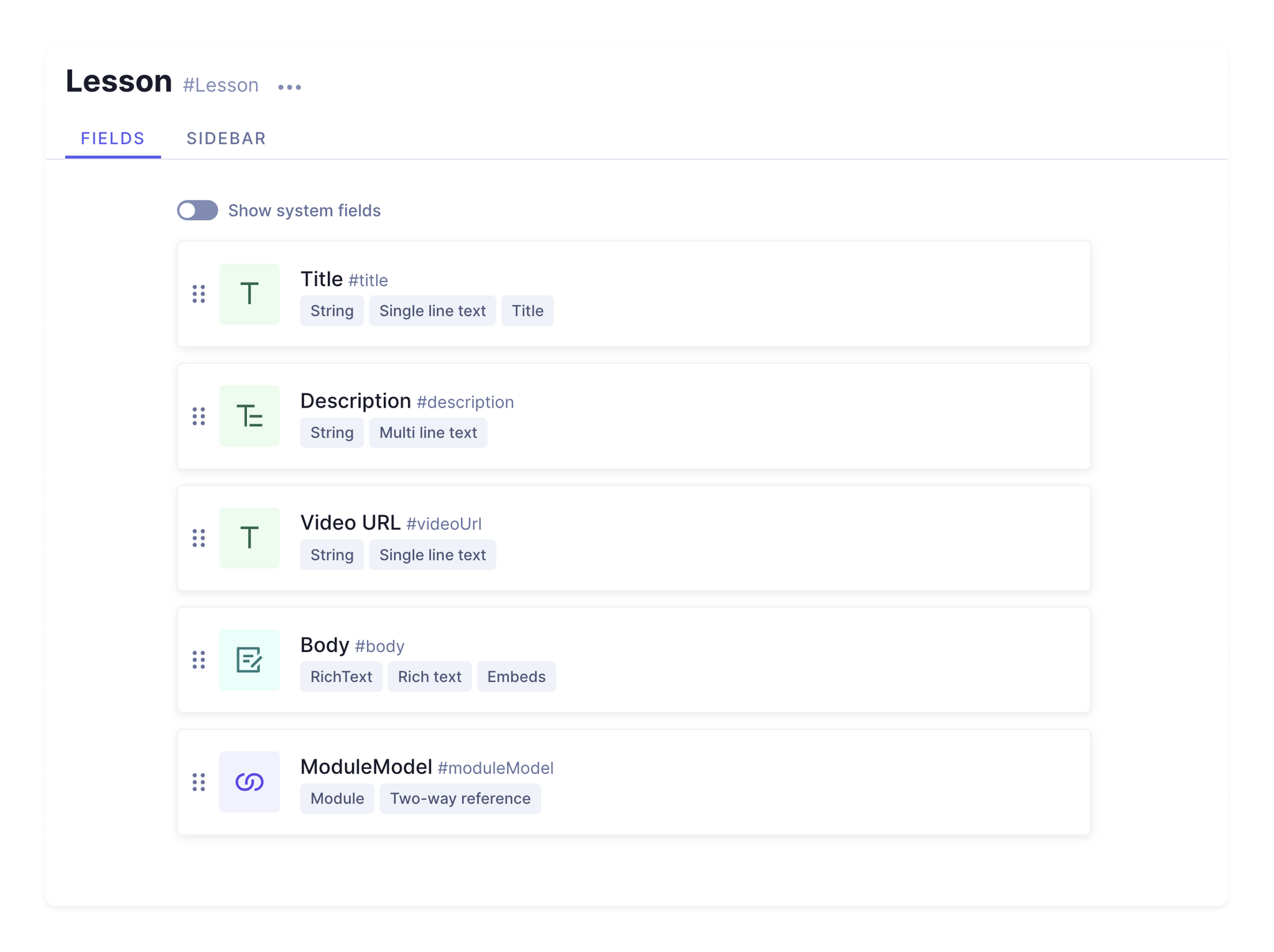Screen dimensions: 1274x952
Task: Open the Description field name
Action: click(356, 401)
